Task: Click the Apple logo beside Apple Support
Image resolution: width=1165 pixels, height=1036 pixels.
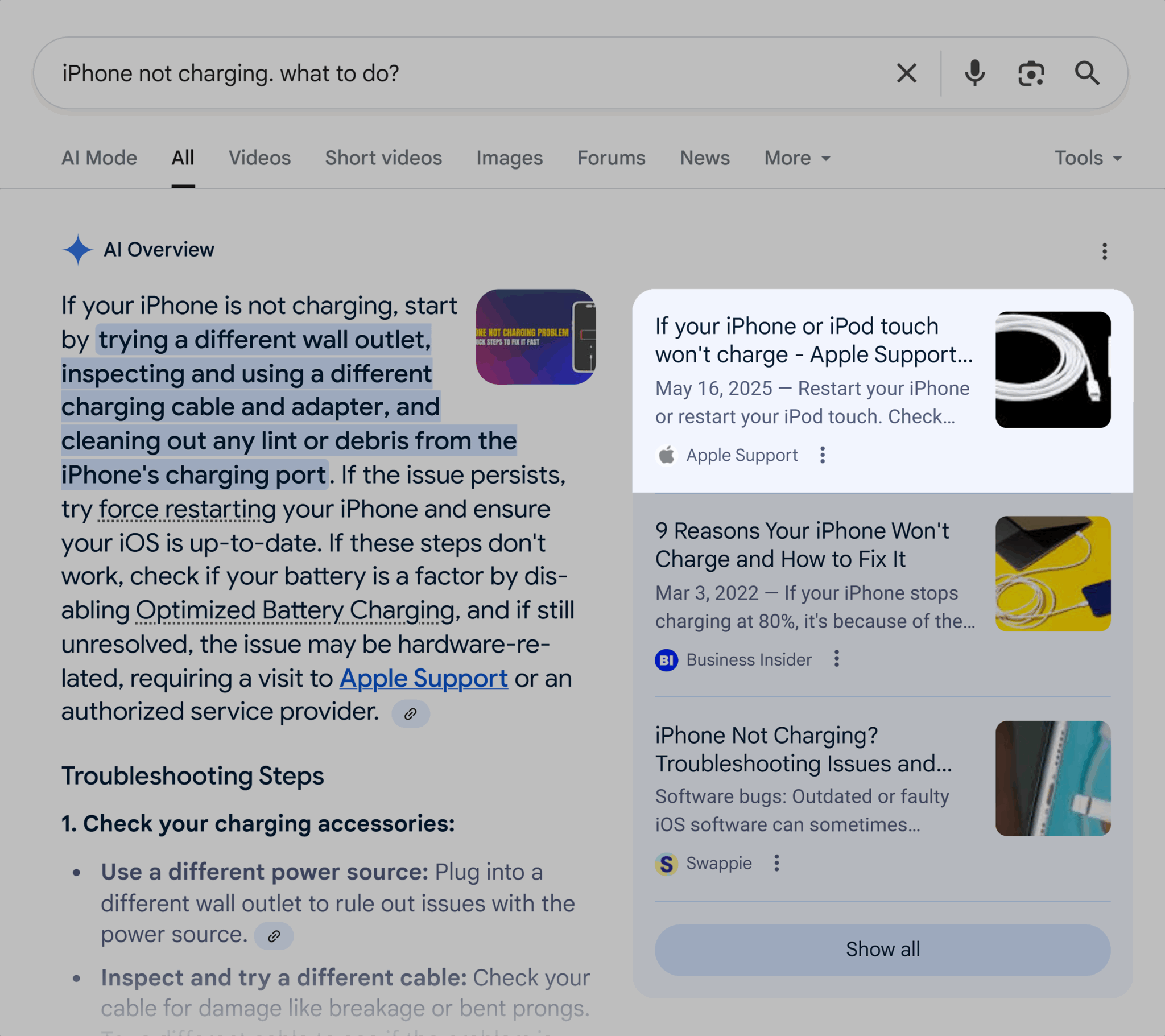Action: (x=666, y=455)
